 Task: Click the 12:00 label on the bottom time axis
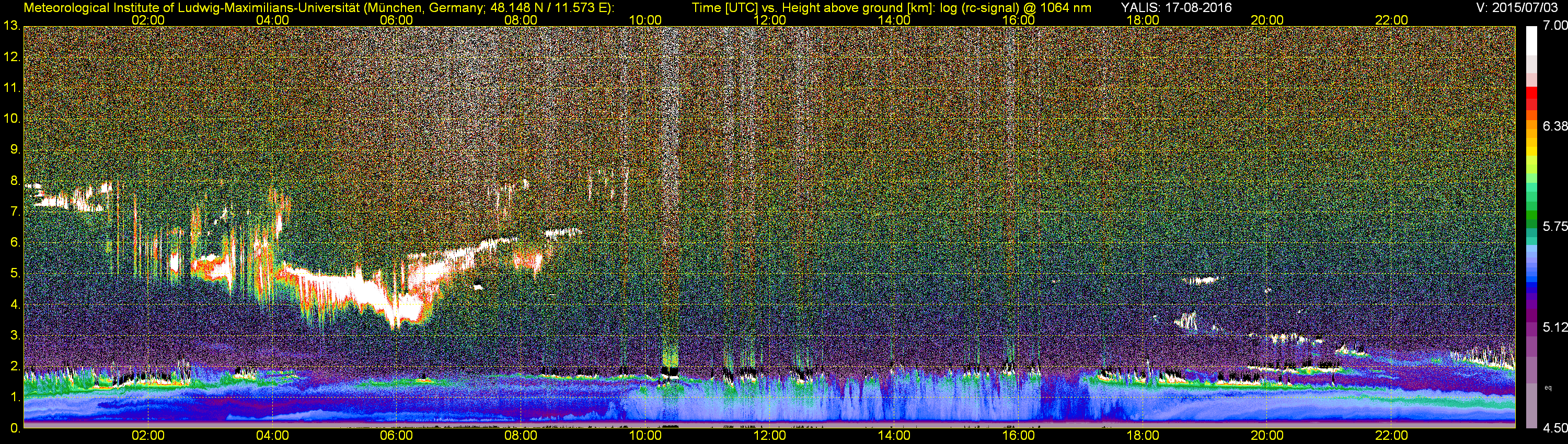point(769,436)
